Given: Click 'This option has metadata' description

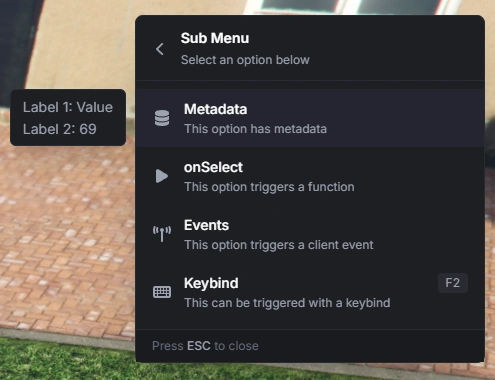Looking at the screenshot, I should (255, 129).
